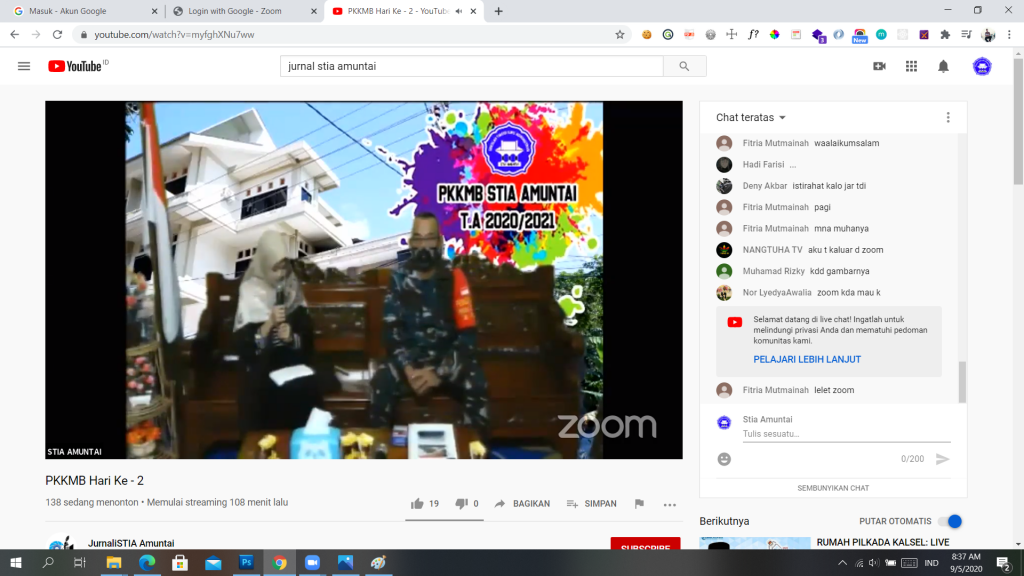Open Chrome extensions puzzle icon
This screenshot has height=576, width=1024.
945,35
